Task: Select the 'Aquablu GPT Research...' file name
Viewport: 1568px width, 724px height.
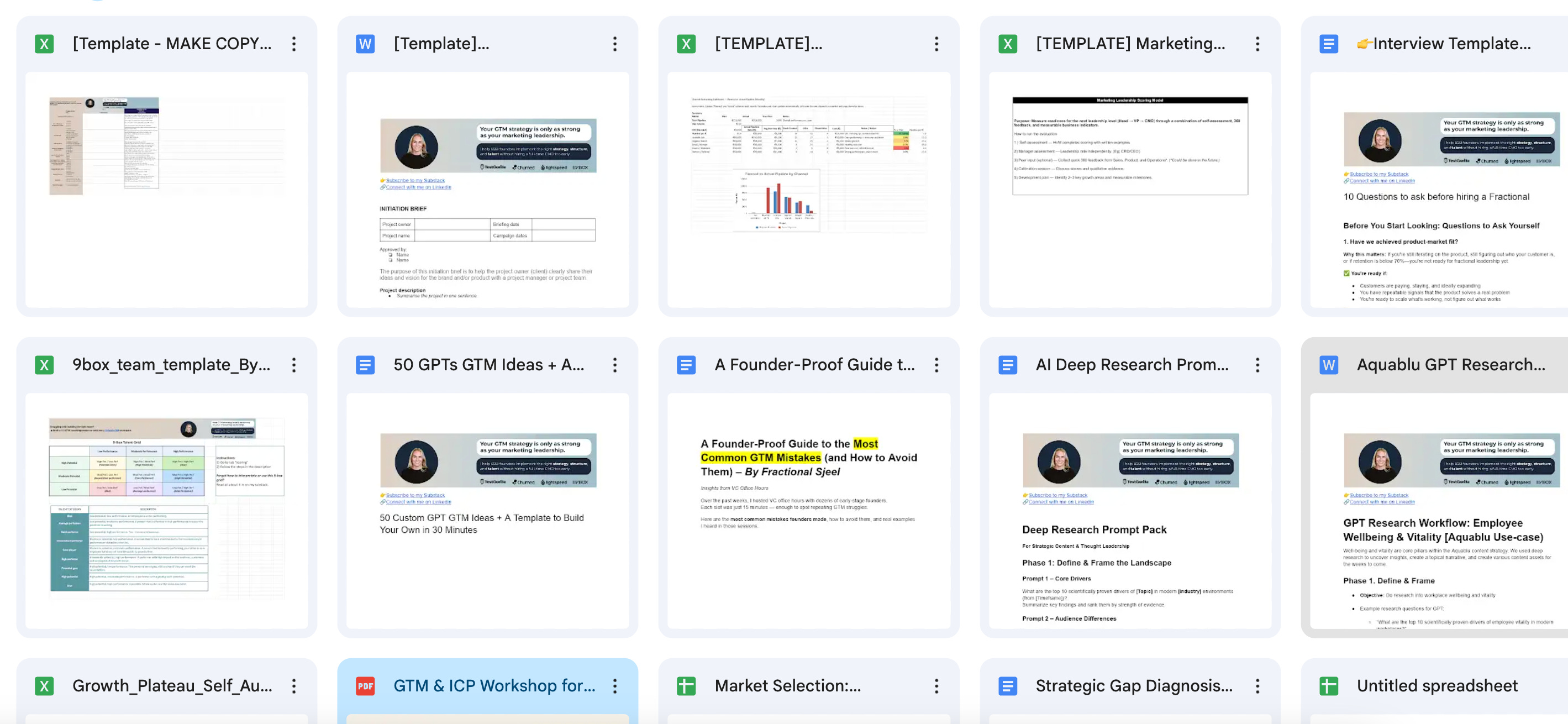Action: click(x=1450, y=365)
